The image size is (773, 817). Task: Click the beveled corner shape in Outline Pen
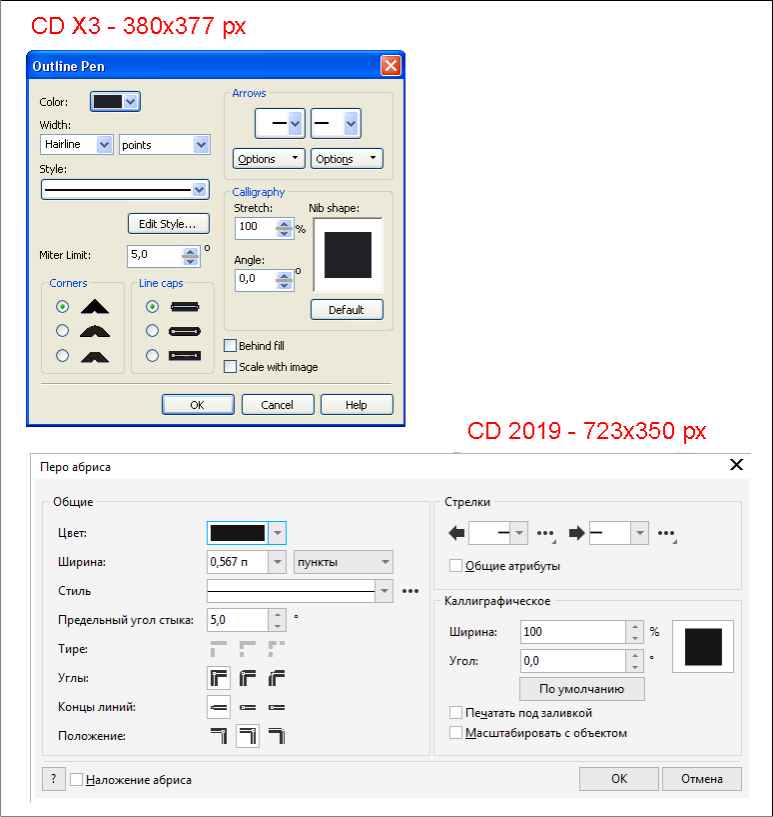pyautogui.click(x=95, y=356)
